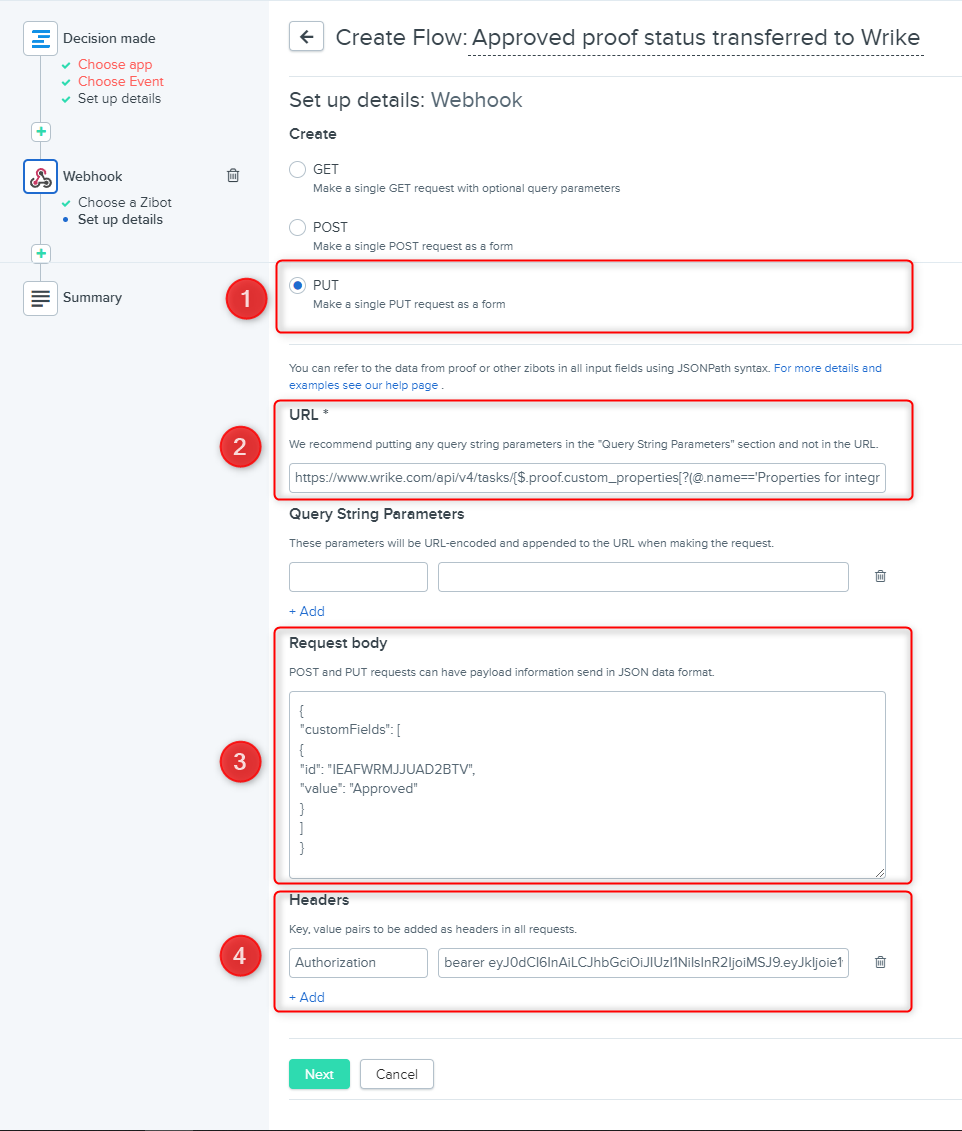Click the Decision made step icon
Screen dimensions: 962x1131
click(40, 39)
